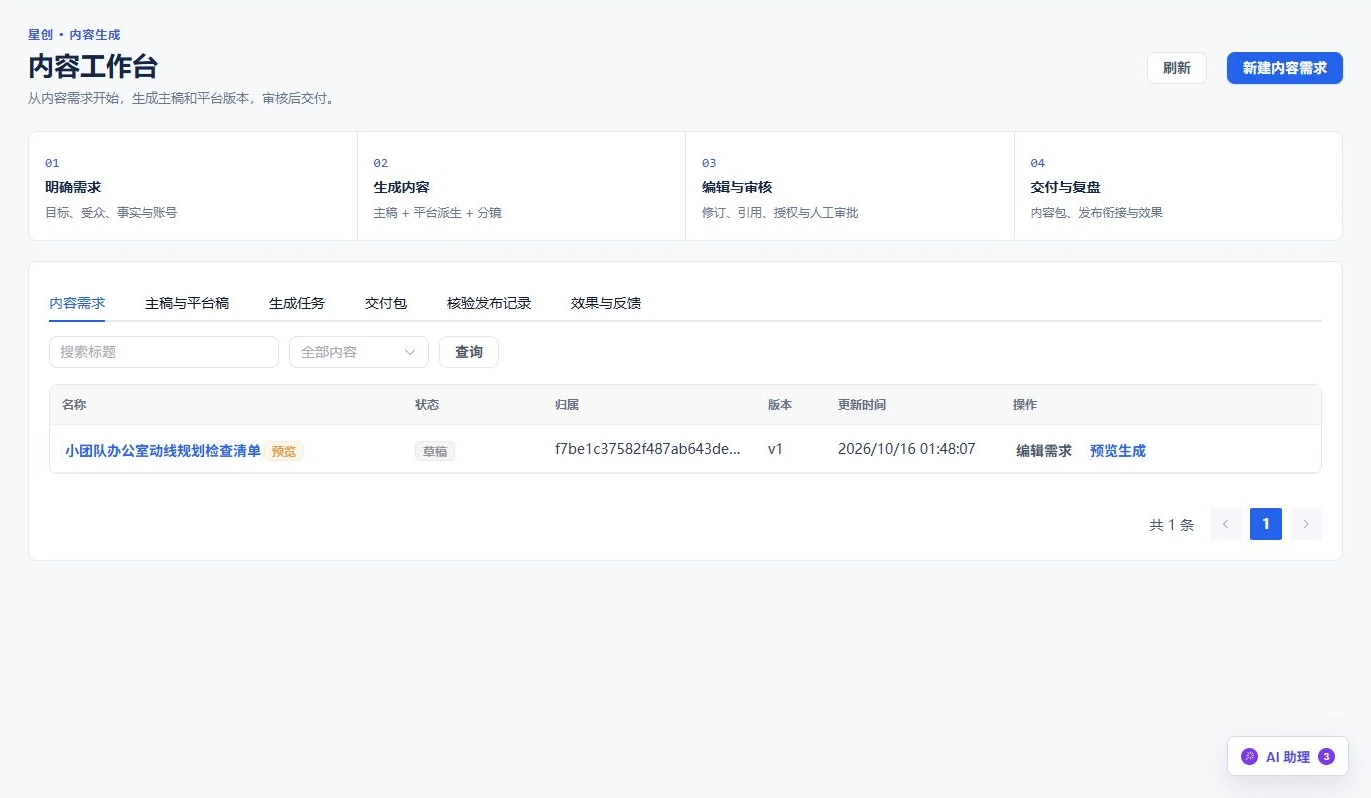Click 预览生成 for the checklist row
Viewport: 1371px width, 798px height.
pyautogui.click(x=1118, y=451)
